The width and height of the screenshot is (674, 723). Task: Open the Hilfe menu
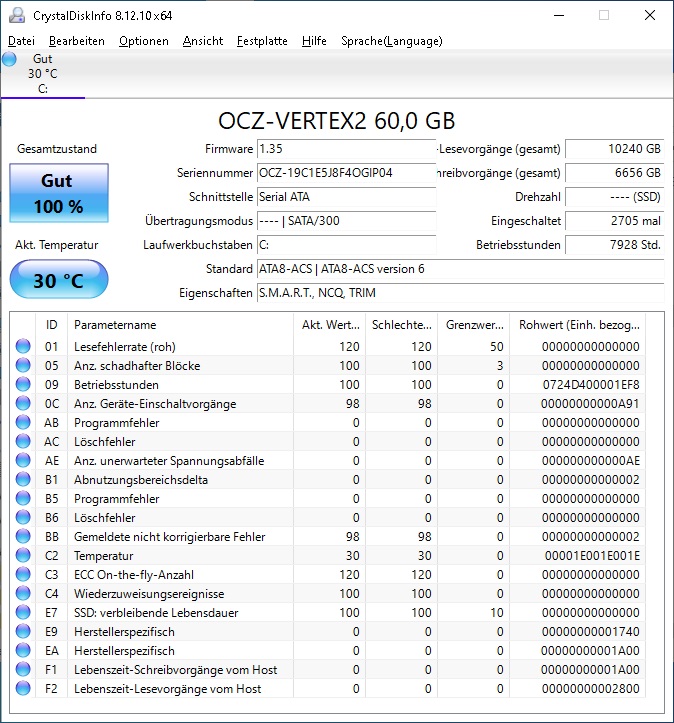(x=314, y=41)
